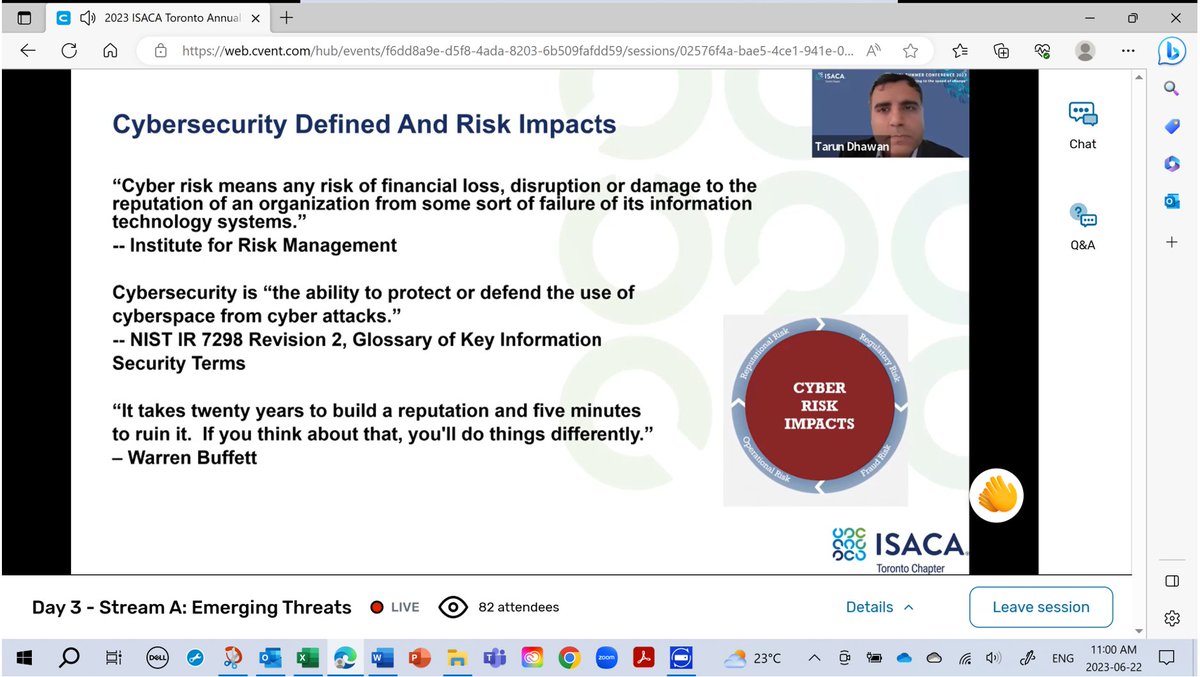1200x677 pixels.
Task: Open Edge Settings and more menu
Action: coord(1128,50)
